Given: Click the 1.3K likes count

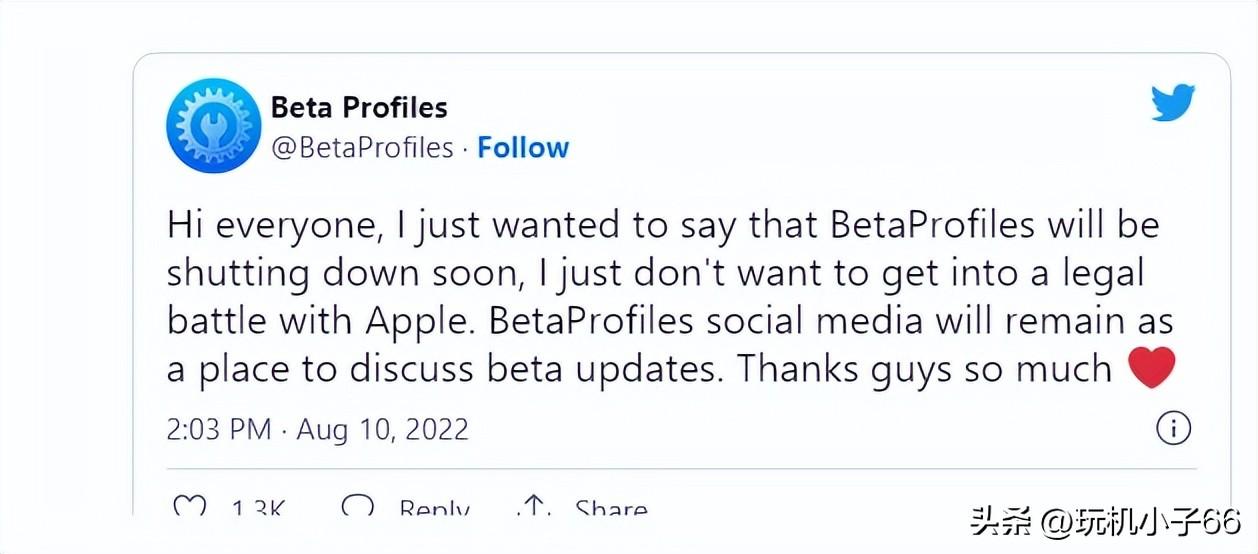Looking at the screenshot, I should coord(259,509).
